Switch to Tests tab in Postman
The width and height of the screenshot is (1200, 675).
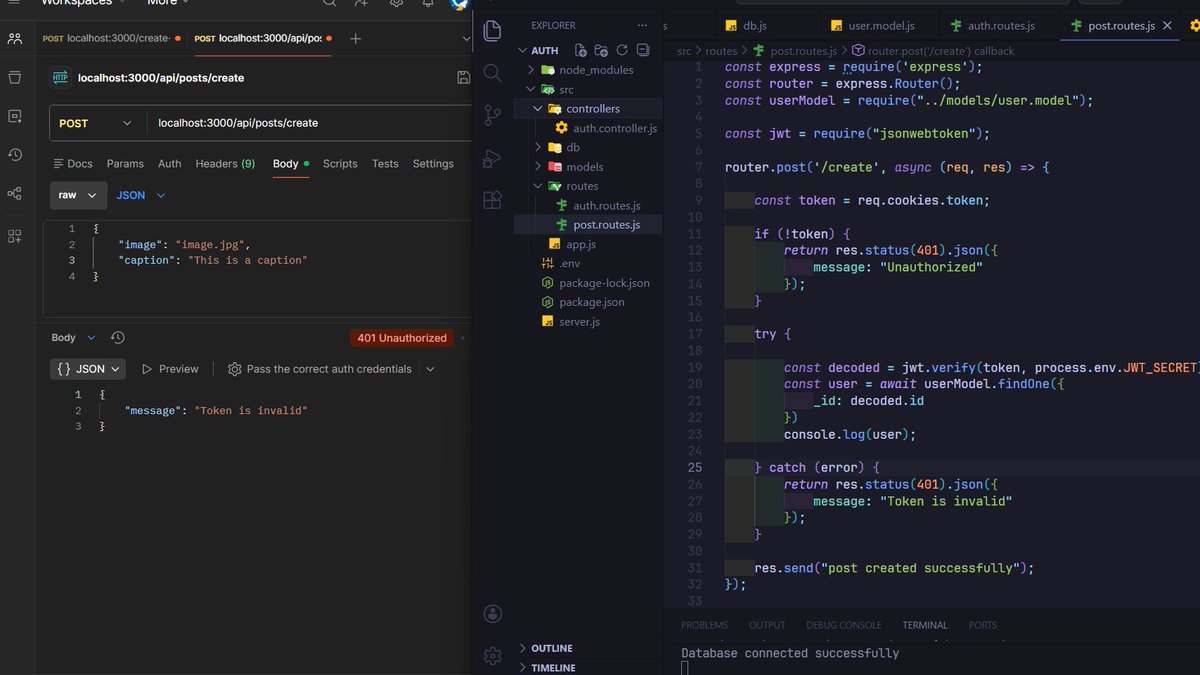click(385, 164)
